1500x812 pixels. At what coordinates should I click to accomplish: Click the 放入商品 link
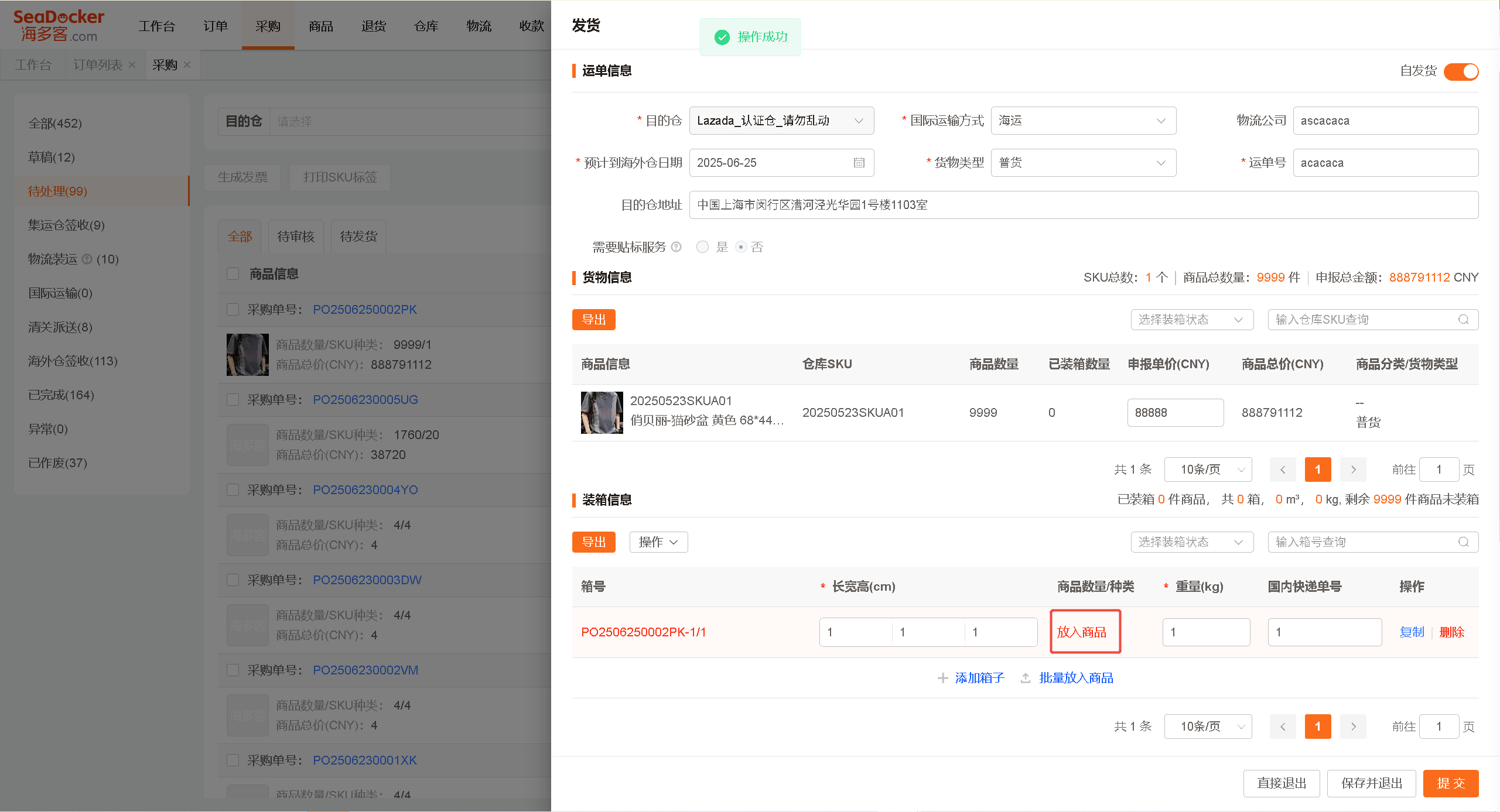click(x=1081, y=632)
